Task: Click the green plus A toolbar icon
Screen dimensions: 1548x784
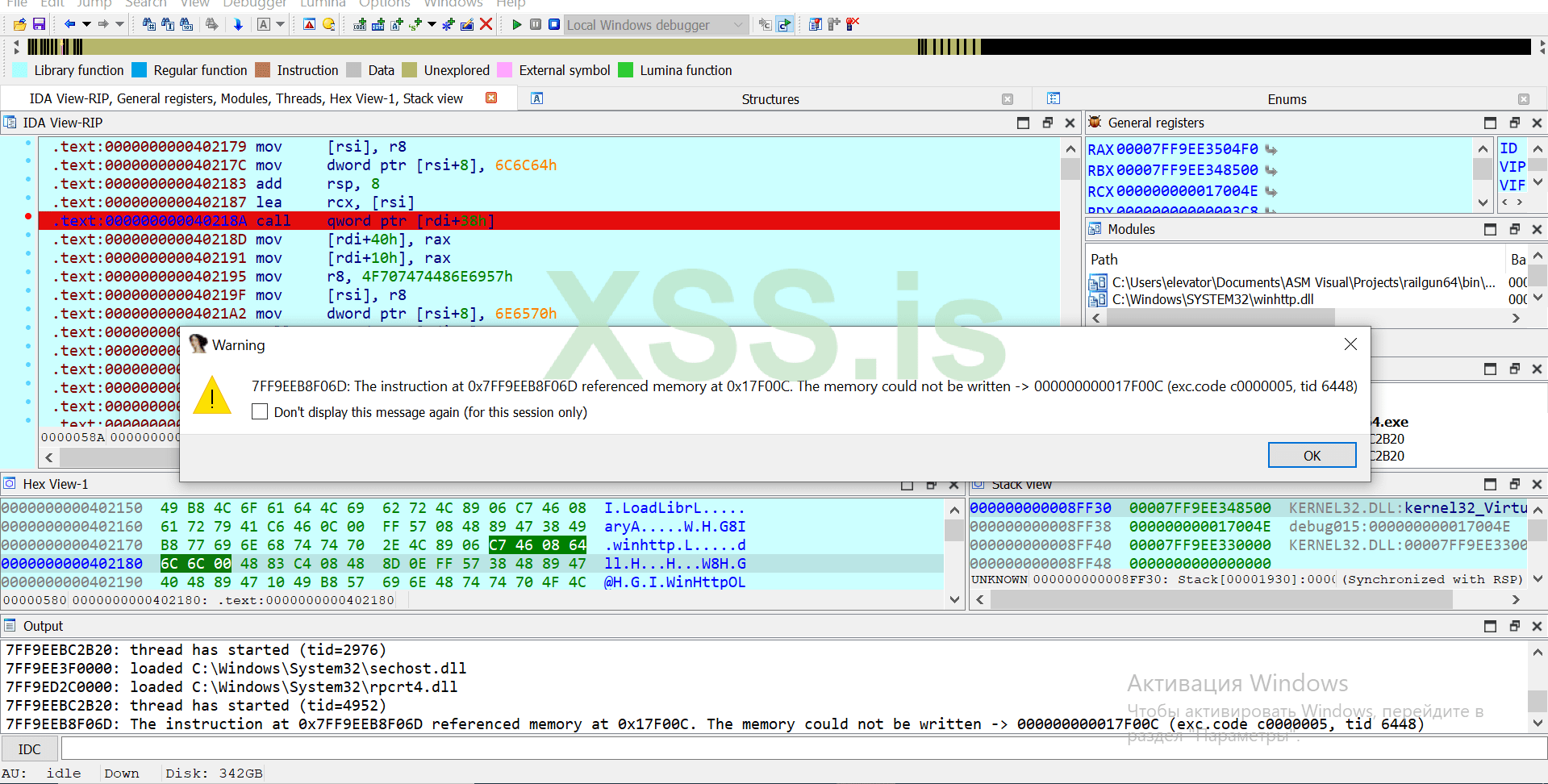Action: pos(397,25)
